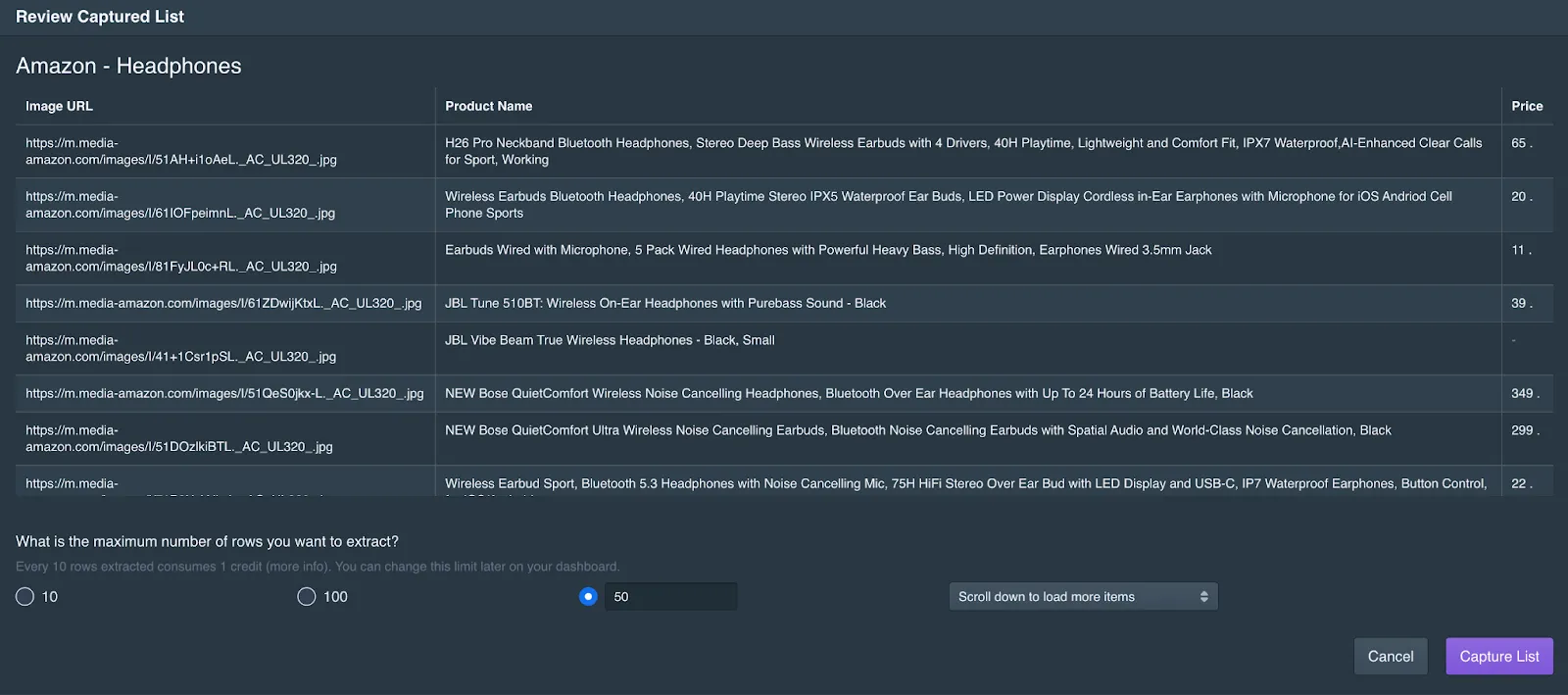Click the JBL Tune 510BT product name

(665, 303)
